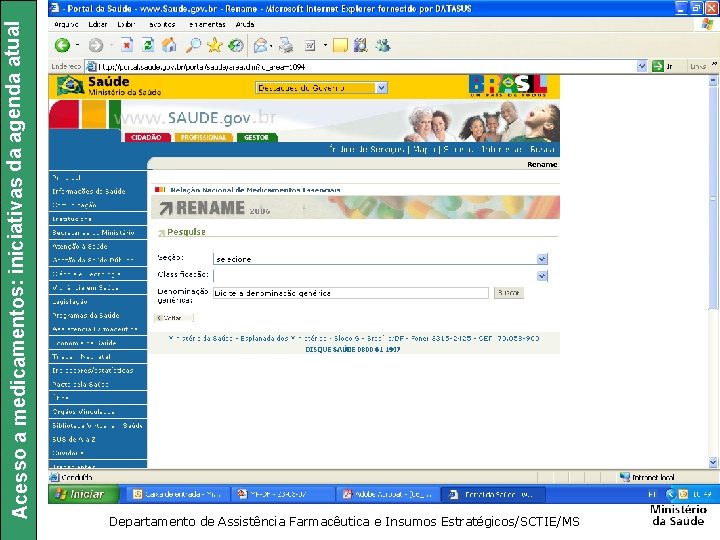Open the Favoritos menu
720x540 pixels.
click(x=162, y=24)
